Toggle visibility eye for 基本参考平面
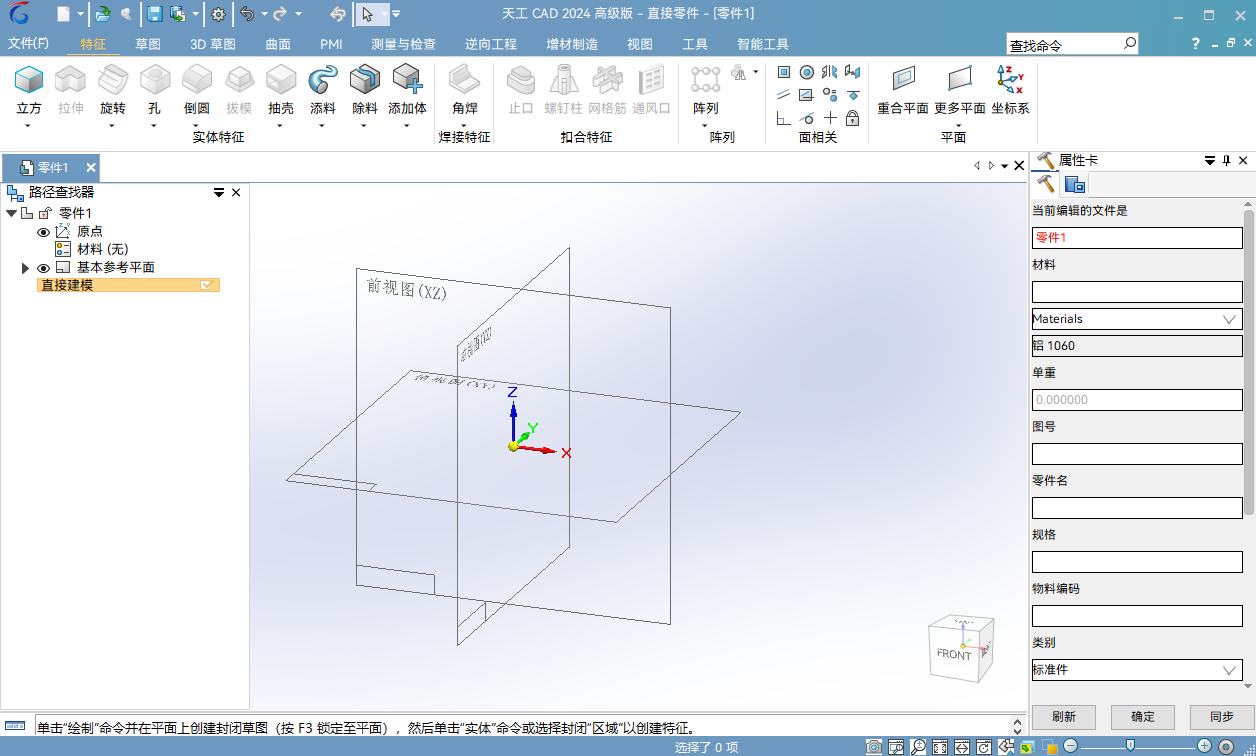 point(43,268)
